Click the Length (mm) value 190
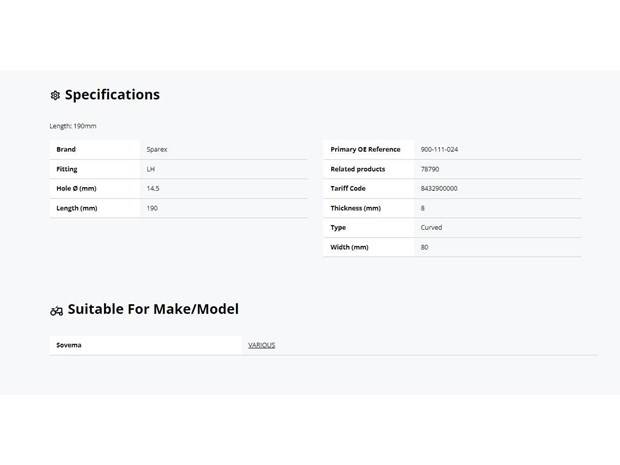620x465 pixels. (152, 208)
